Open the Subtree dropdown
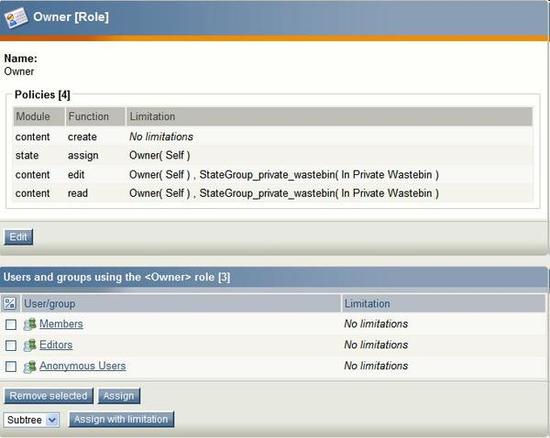 click(32, 420)
